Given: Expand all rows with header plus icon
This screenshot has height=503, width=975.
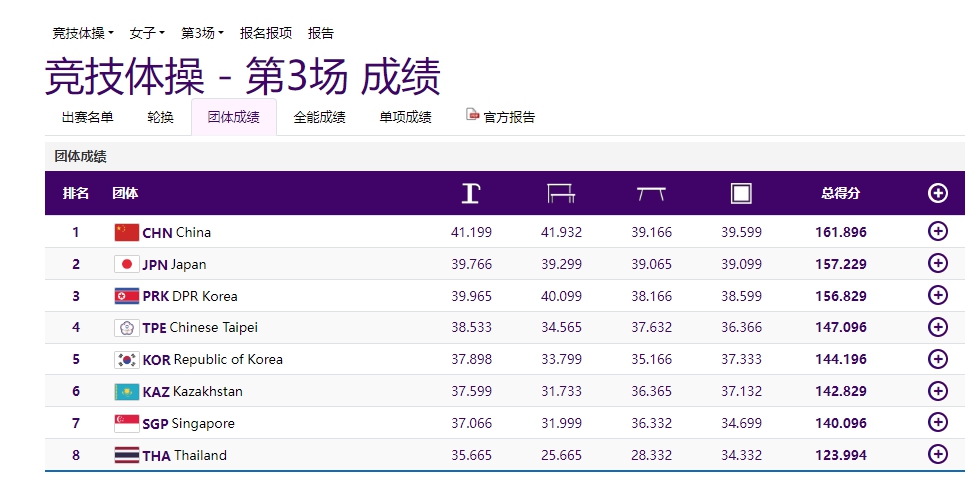Looking at the screenshot, I should tap(938, 193).
